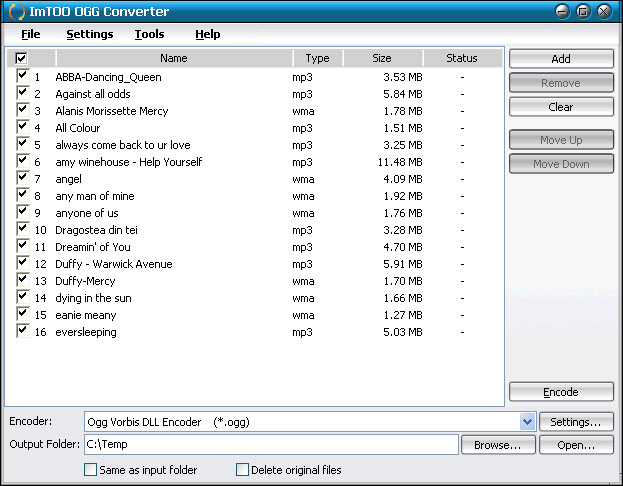Minimize the ImTOO OGG Converter window

[563, 12]
